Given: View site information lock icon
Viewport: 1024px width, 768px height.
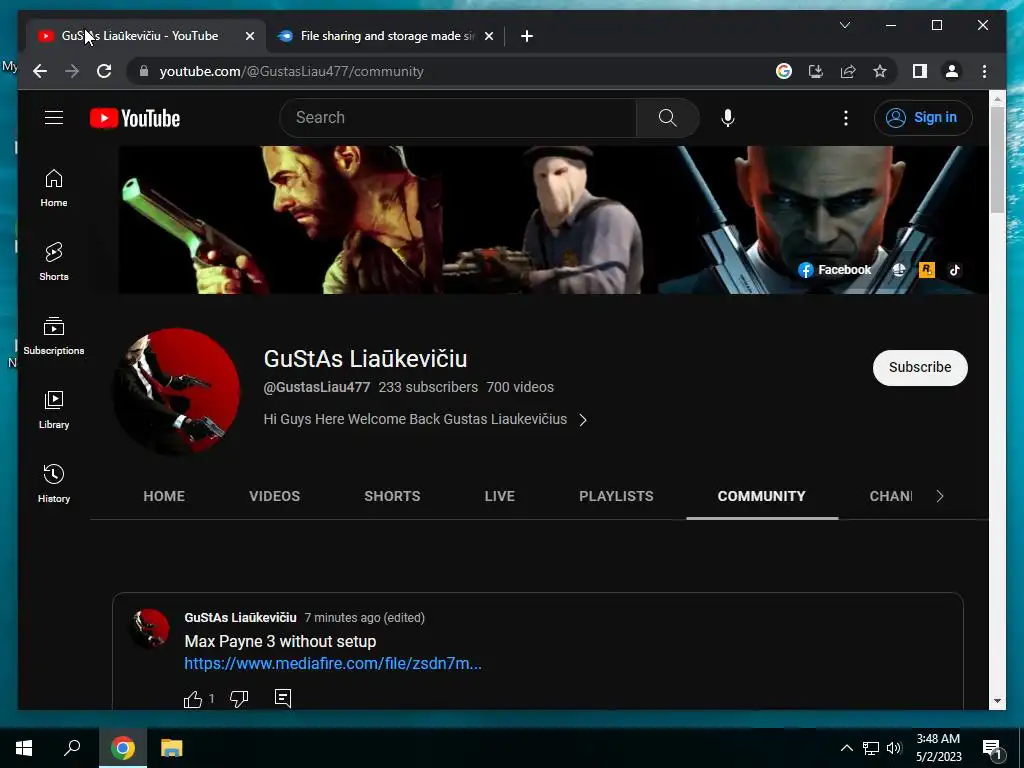Looking at the screenshot, I should 144,71.
